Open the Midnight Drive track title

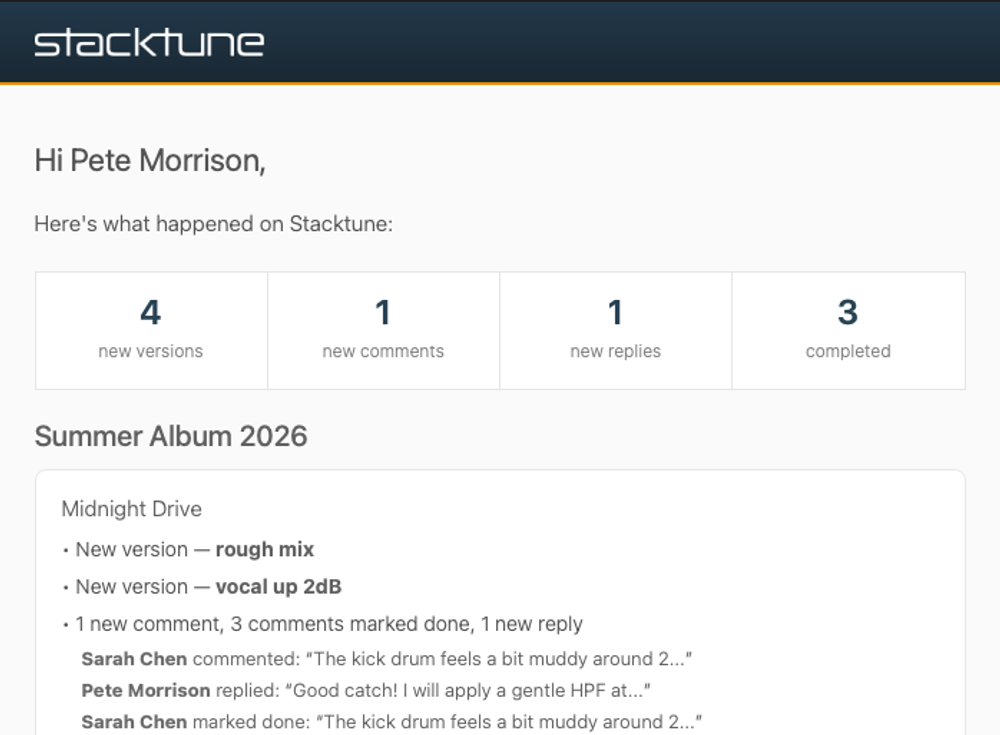click(x=131, y=509)
